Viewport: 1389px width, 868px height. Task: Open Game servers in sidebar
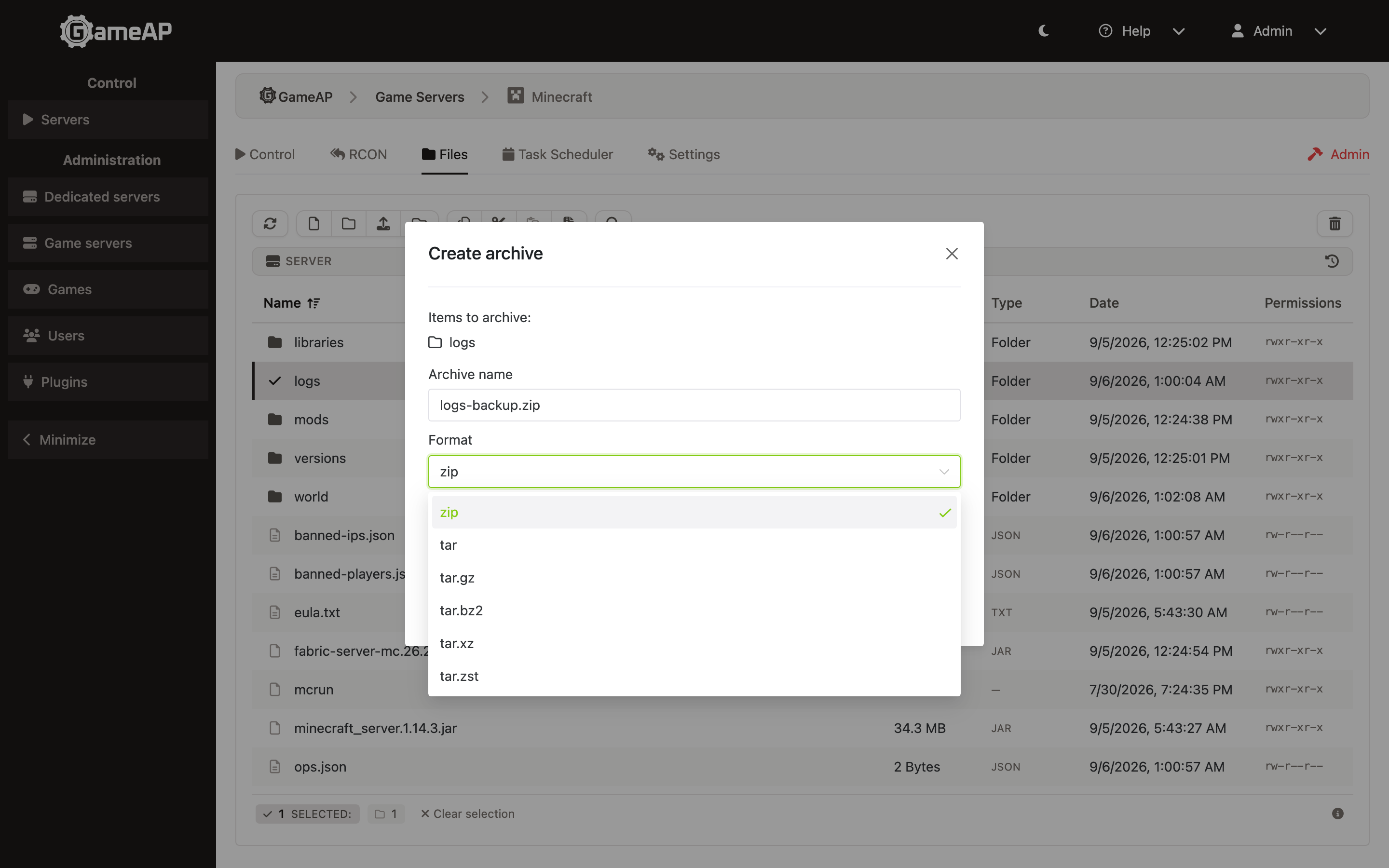[x=108, y=243]
